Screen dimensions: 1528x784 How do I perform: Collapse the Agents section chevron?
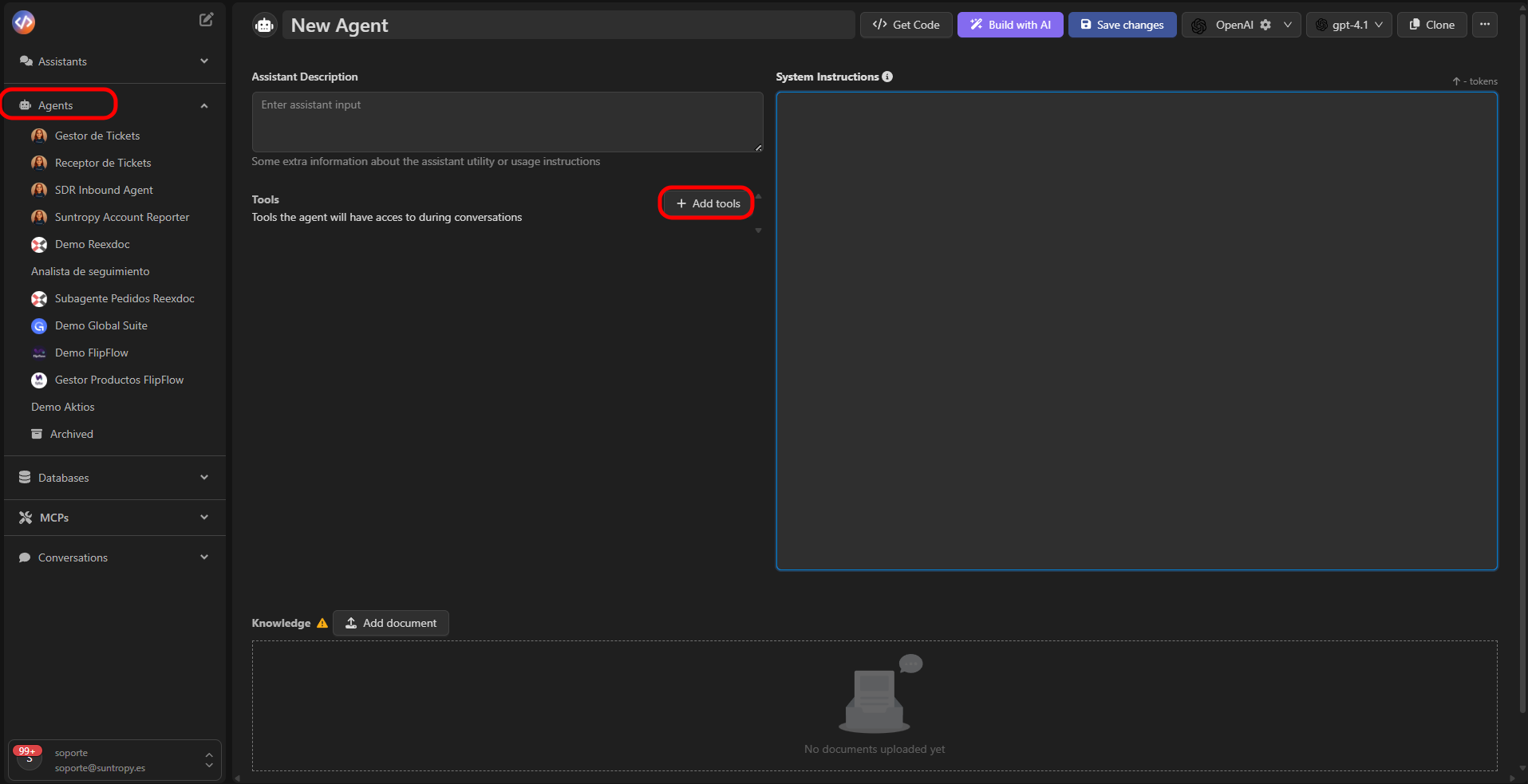point(204,105)
